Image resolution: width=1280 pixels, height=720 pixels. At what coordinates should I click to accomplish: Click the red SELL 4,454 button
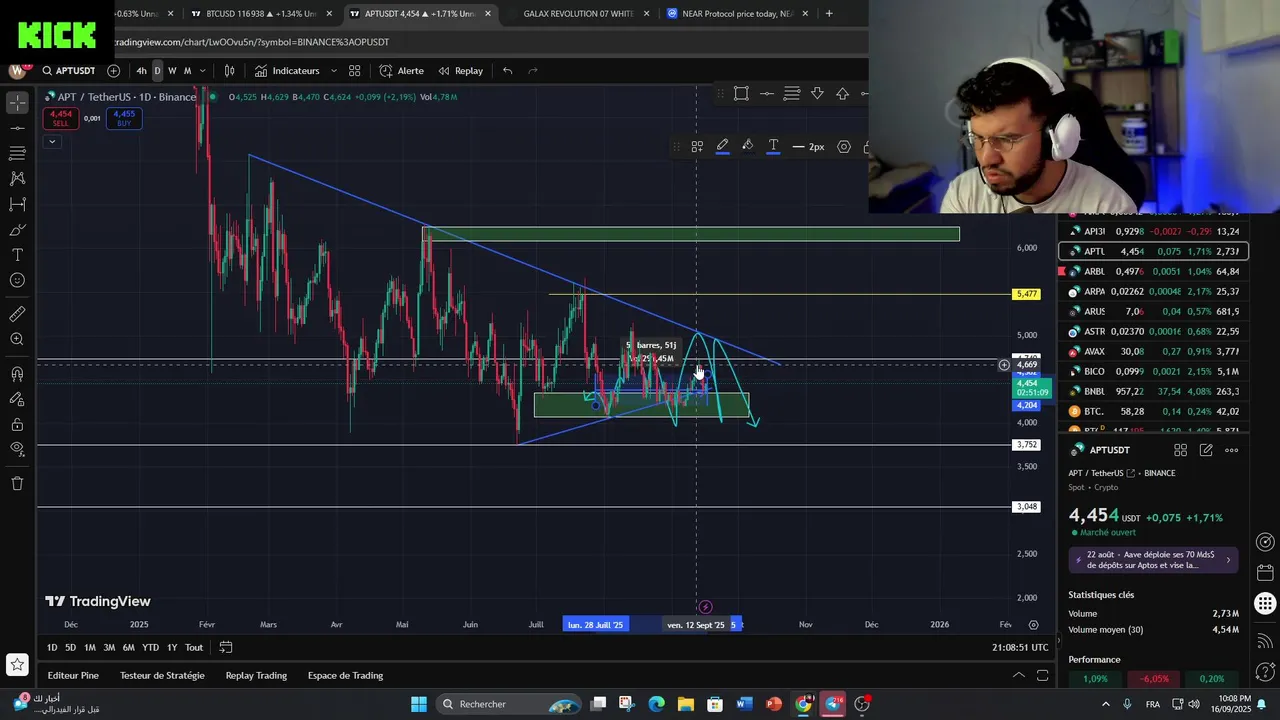[61, 118]
